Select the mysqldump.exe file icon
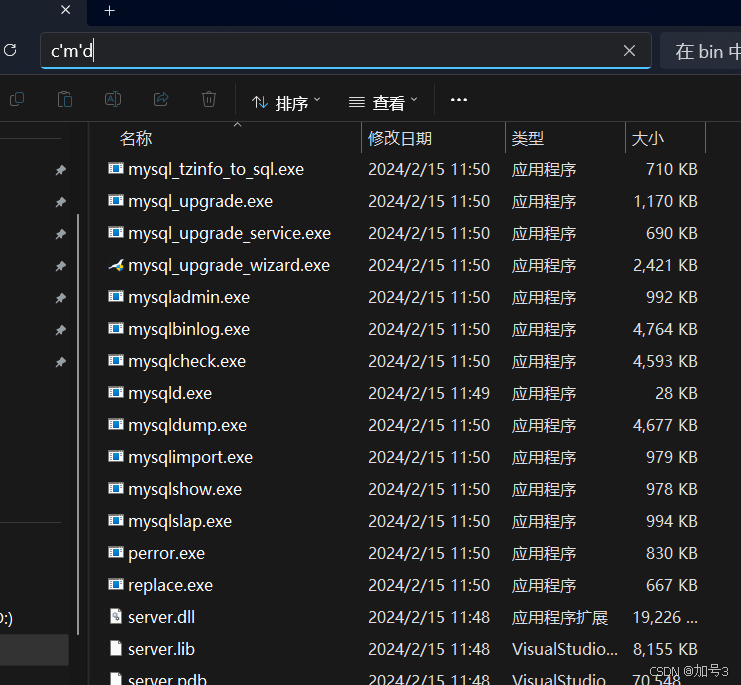The image size is (741, 685). (116, 425)
